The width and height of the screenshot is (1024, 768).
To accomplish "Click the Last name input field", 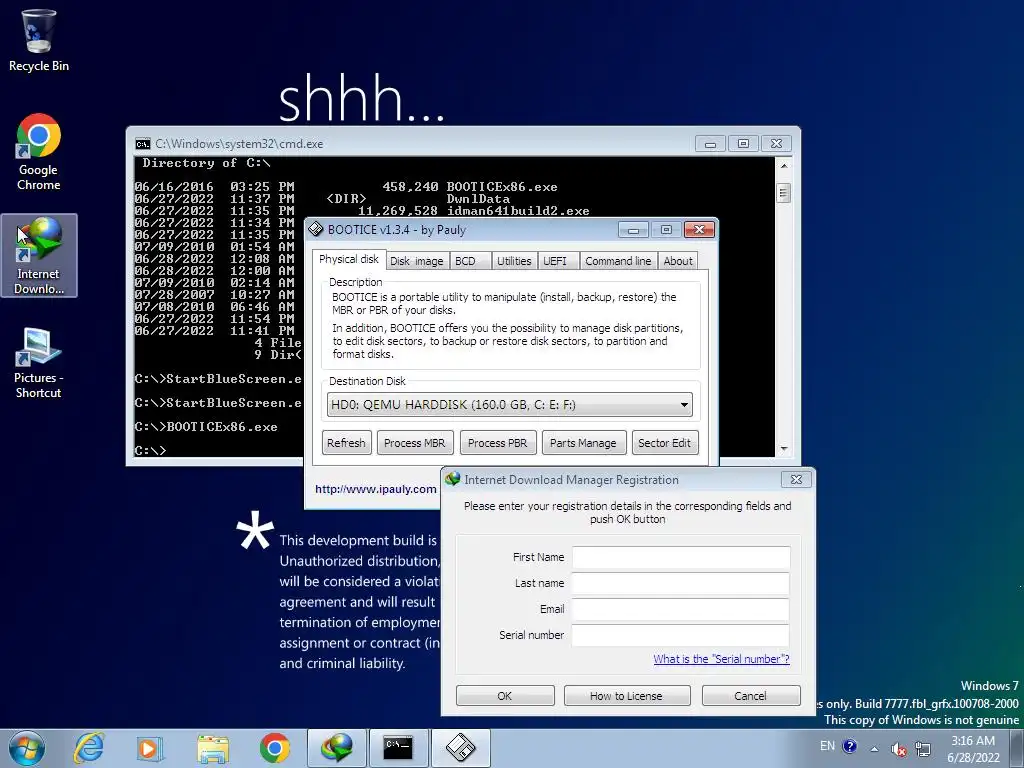I will tap(680, 583).
